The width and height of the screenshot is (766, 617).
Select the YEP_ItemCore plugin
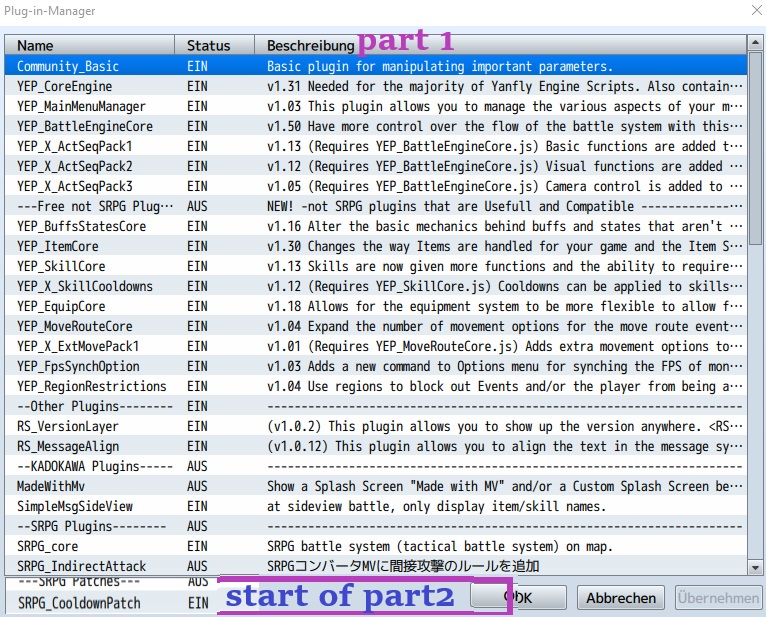coord(376,246)
